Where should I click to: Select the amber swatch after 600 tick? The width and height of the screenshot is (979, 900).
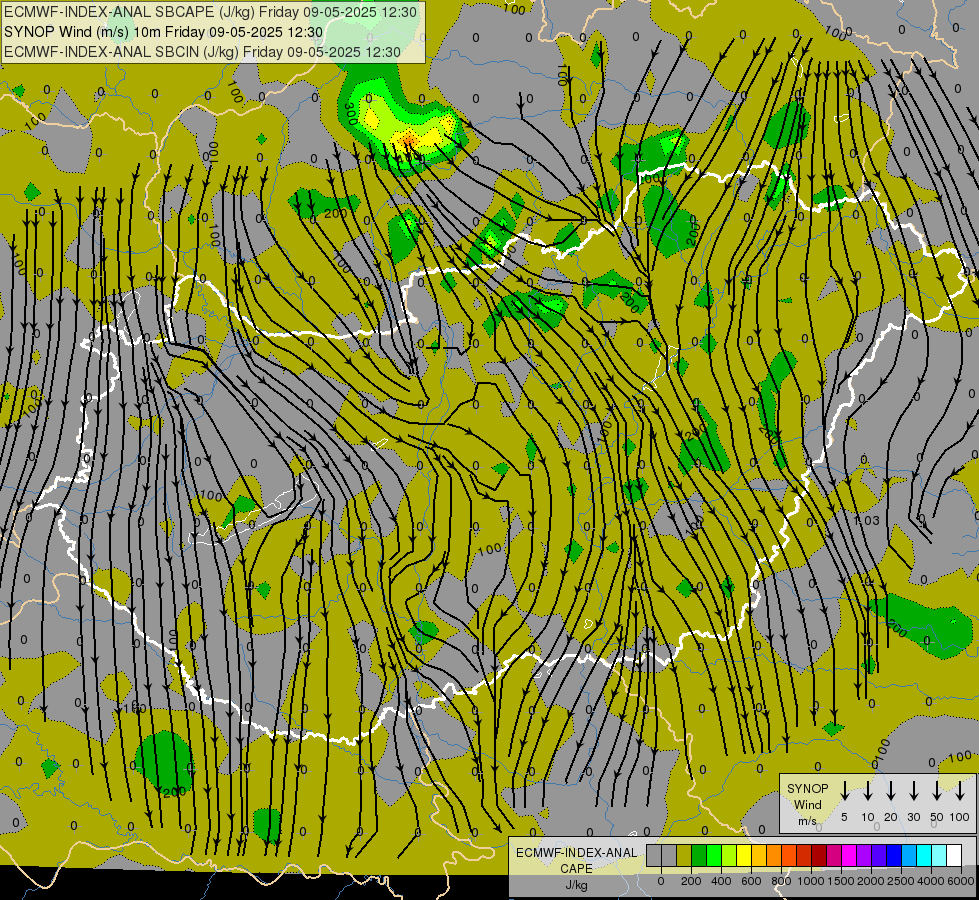pos(759,855)
